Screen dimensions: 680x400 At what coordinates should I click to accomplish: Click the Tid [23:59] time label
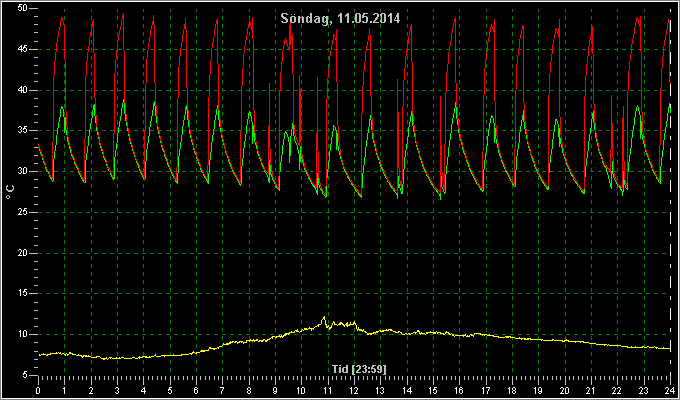click(359, 369)
